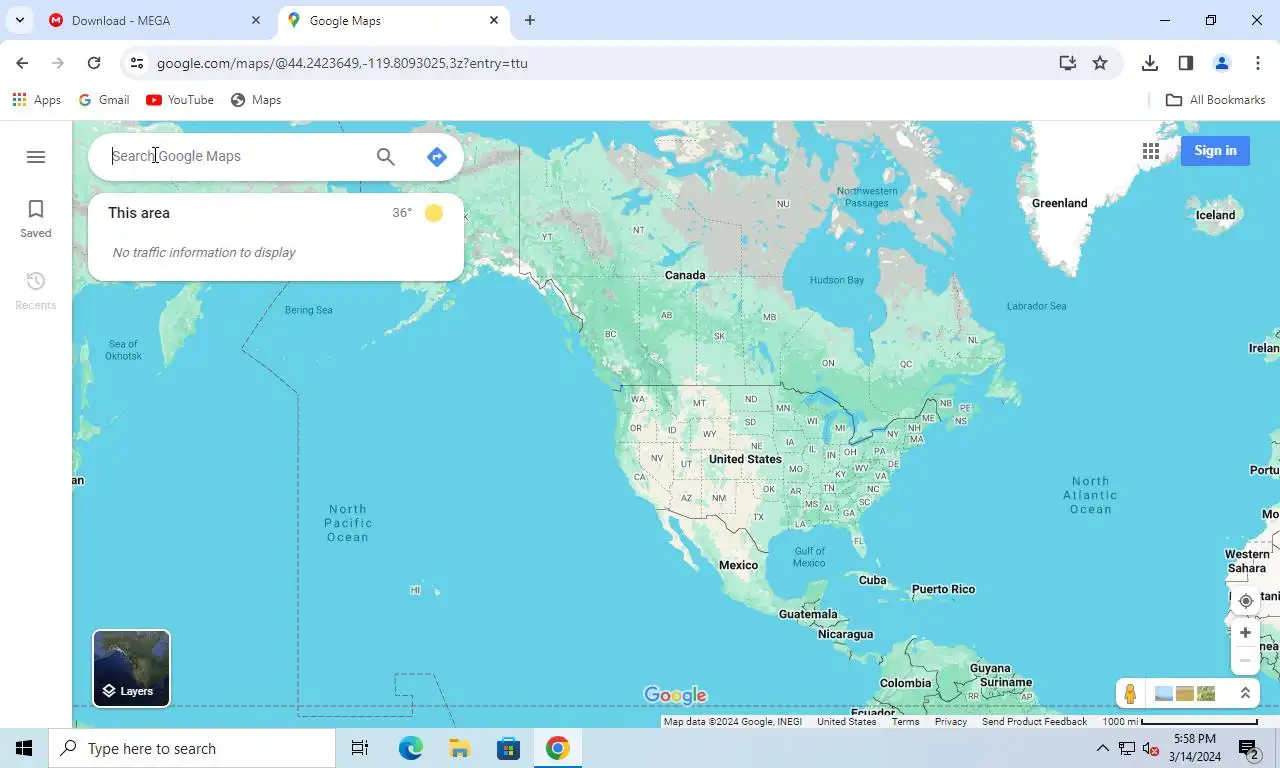
Task: Launch Microsoft Edge from the taskbar
Action: (x=410, y=748)
